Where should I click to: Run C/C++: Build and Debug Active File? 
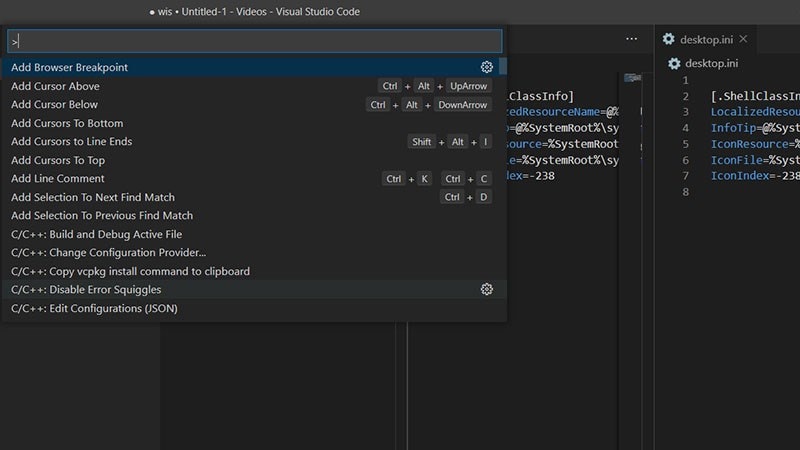[x=254, y=234]
